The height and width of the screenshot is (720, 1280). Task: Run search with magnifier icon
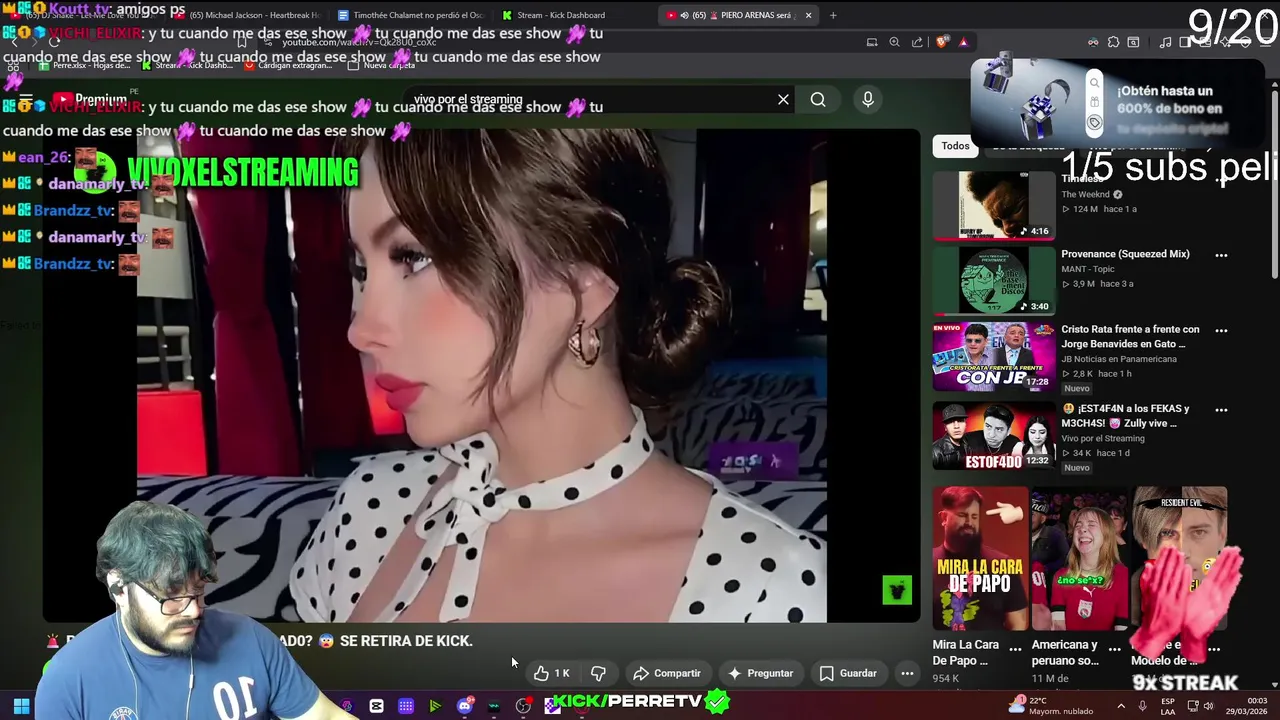point(818,99)
